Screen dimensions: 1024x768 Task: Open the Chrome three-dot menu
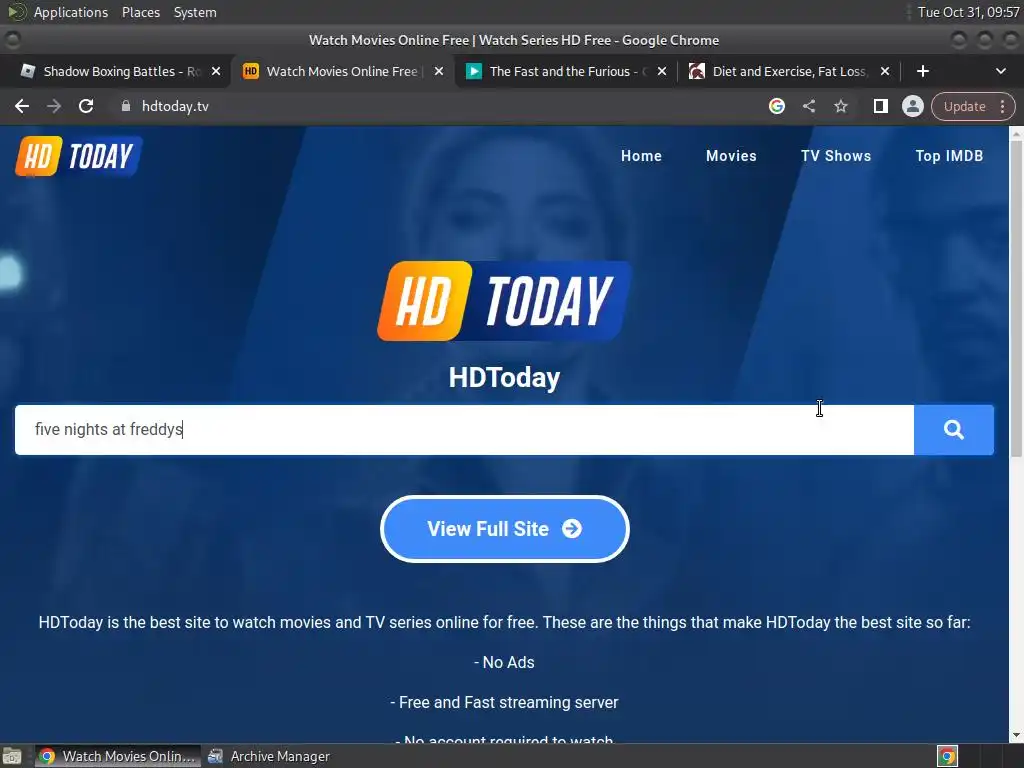click(1002, 106)
